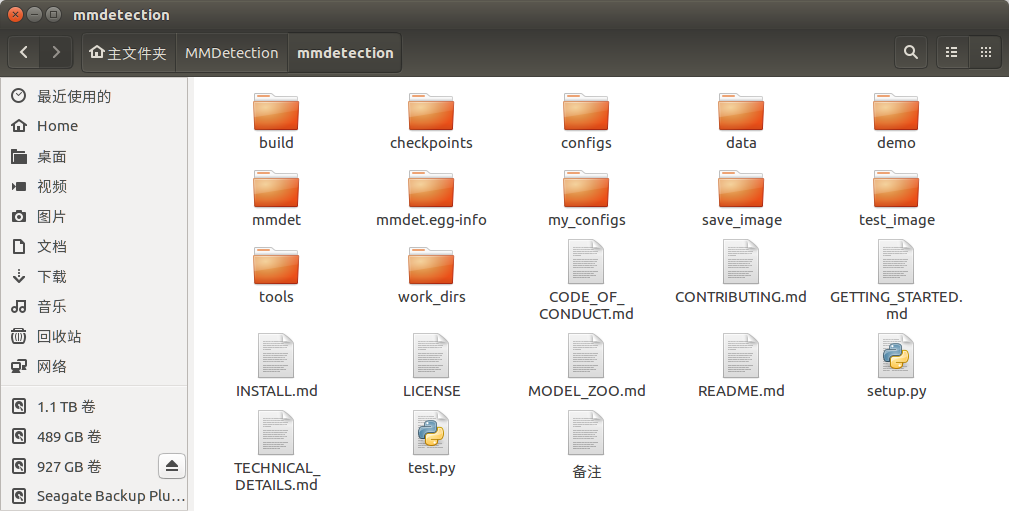Go forward in folder history
The image size is (1009, 511).
56,52
